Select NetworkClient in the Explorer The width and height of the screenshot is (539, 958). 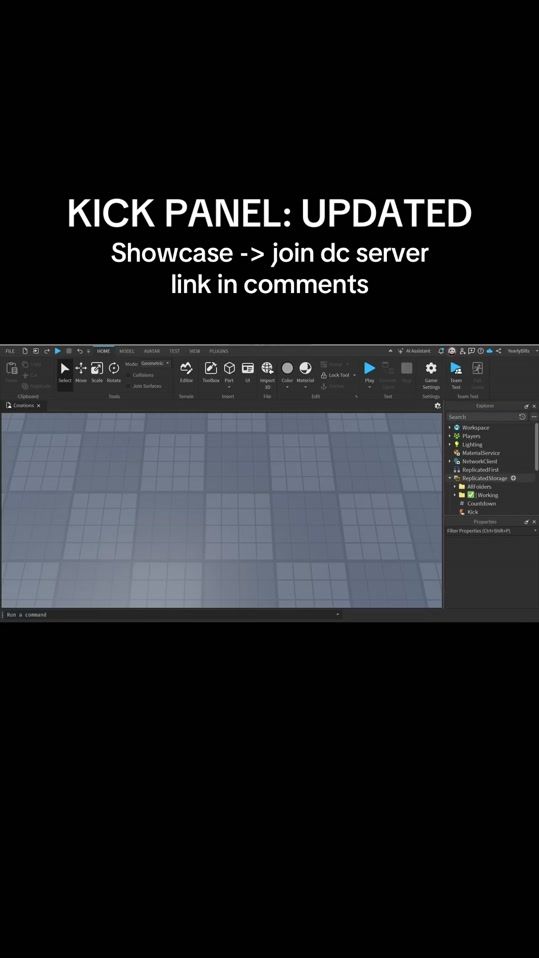(x=479, y=461)
